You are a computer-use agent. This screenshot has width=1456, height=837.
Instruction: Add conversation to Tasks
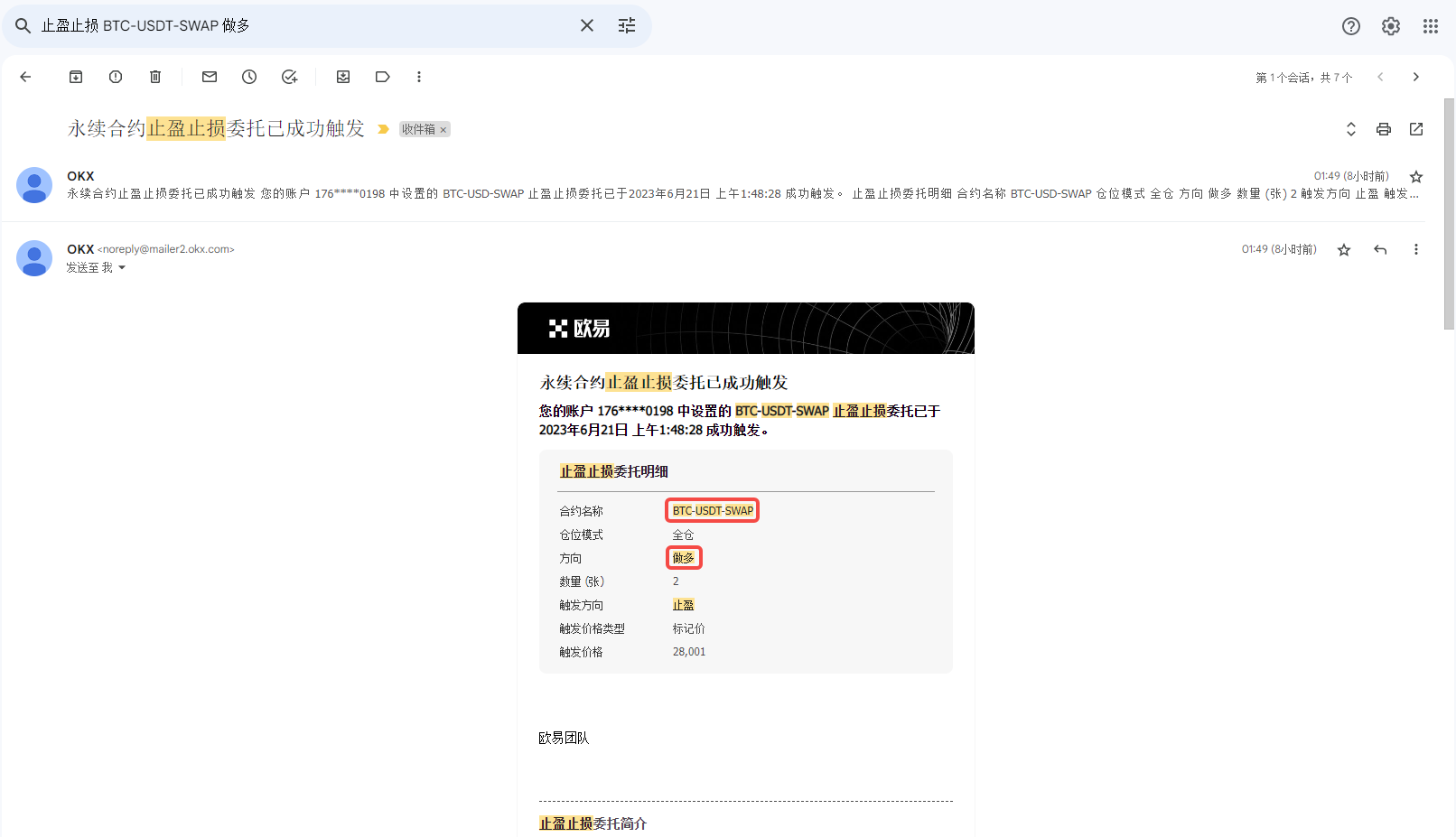(x=289, y=77)
